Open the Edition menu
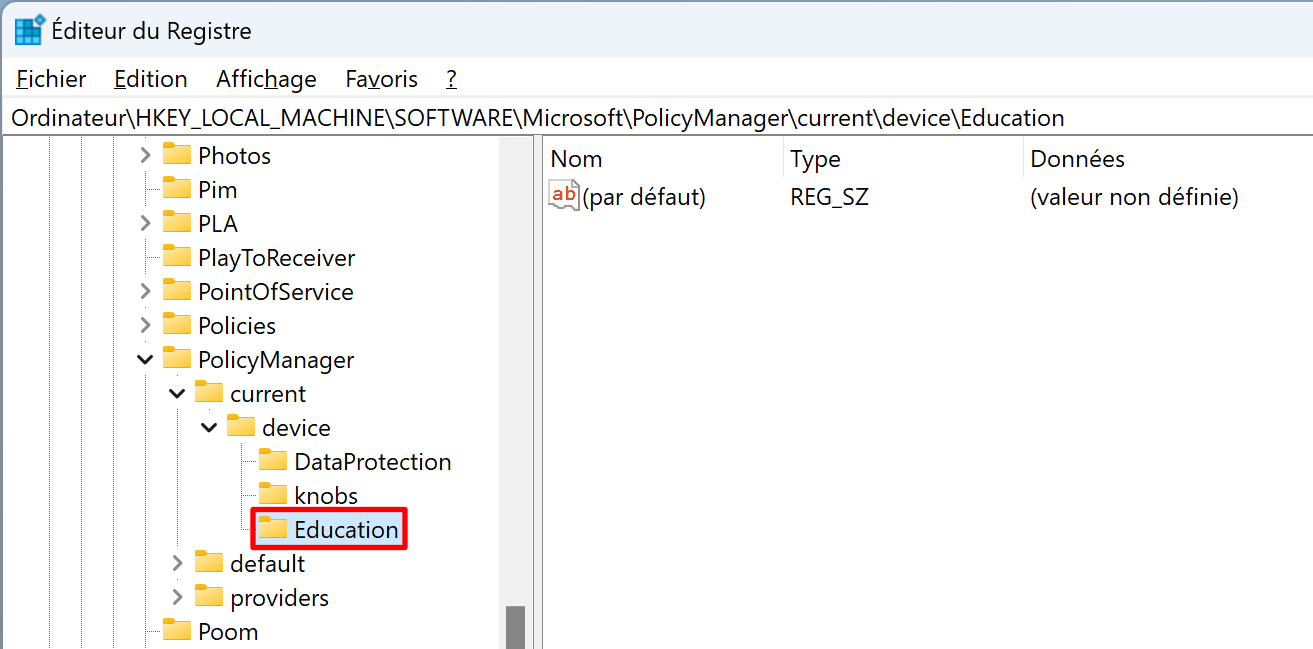Screen dimensions: 1313x649 tap(151, 79)
